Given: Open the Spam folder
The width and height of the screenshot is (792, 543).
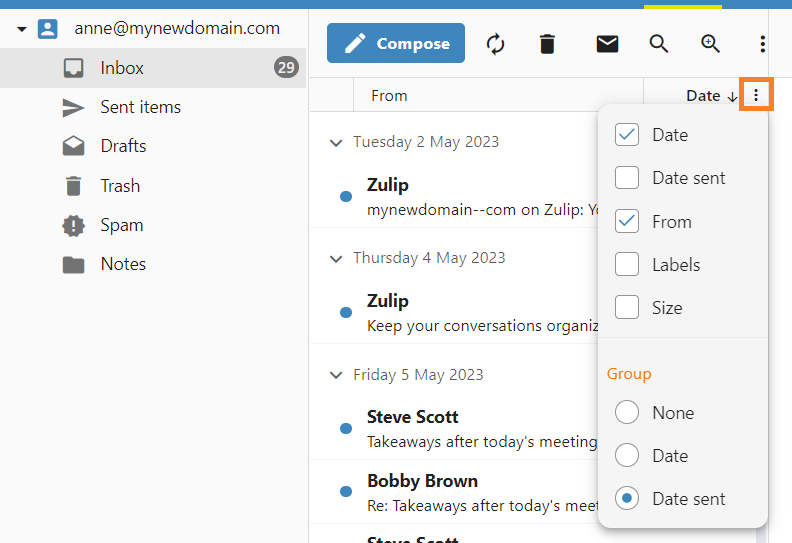Looking at the screenshot, I should 121,225.
